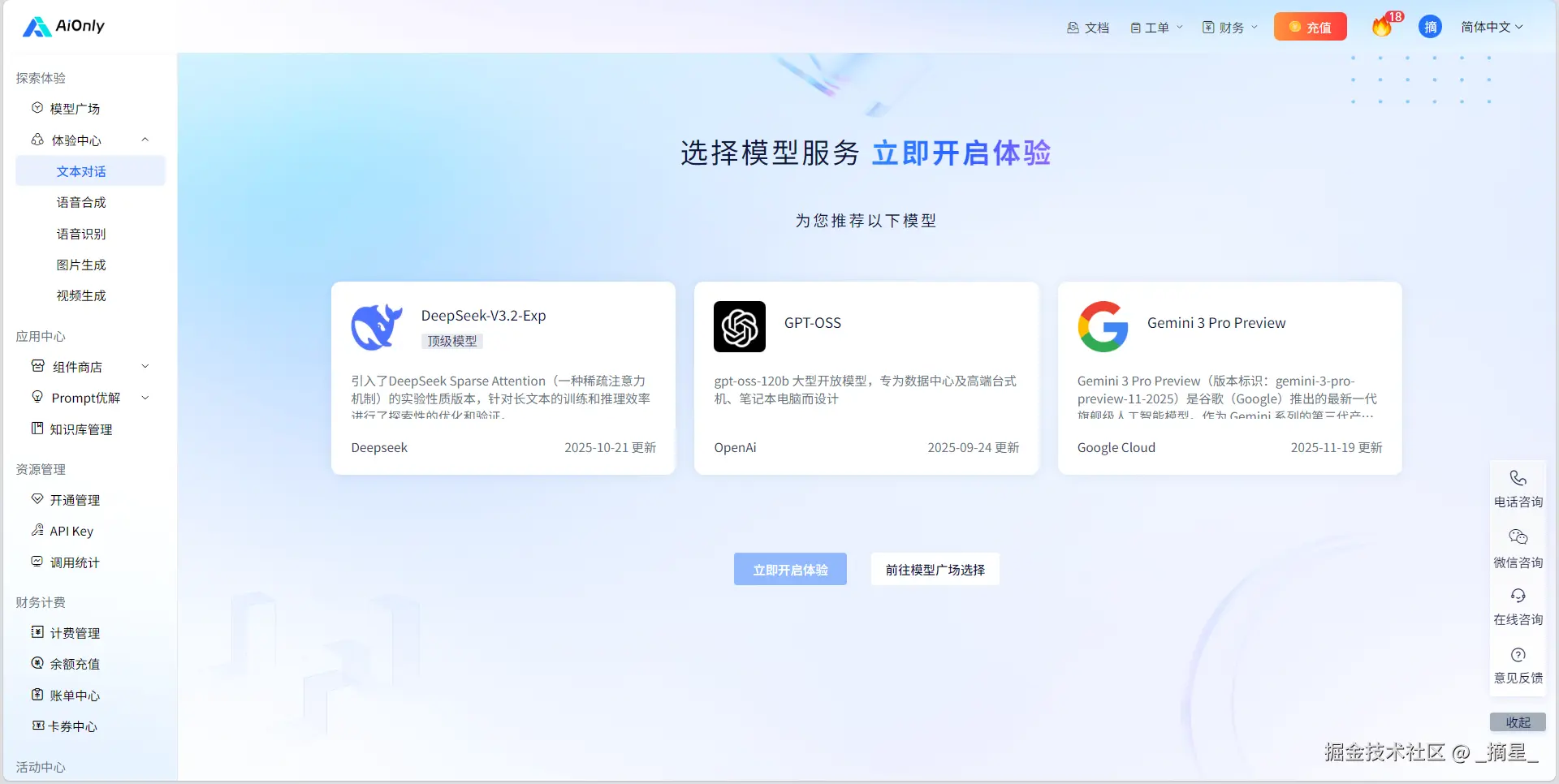Click the 2025-11-19 更新 date text
This screenshot has width=1559, height=784.
1337,448
